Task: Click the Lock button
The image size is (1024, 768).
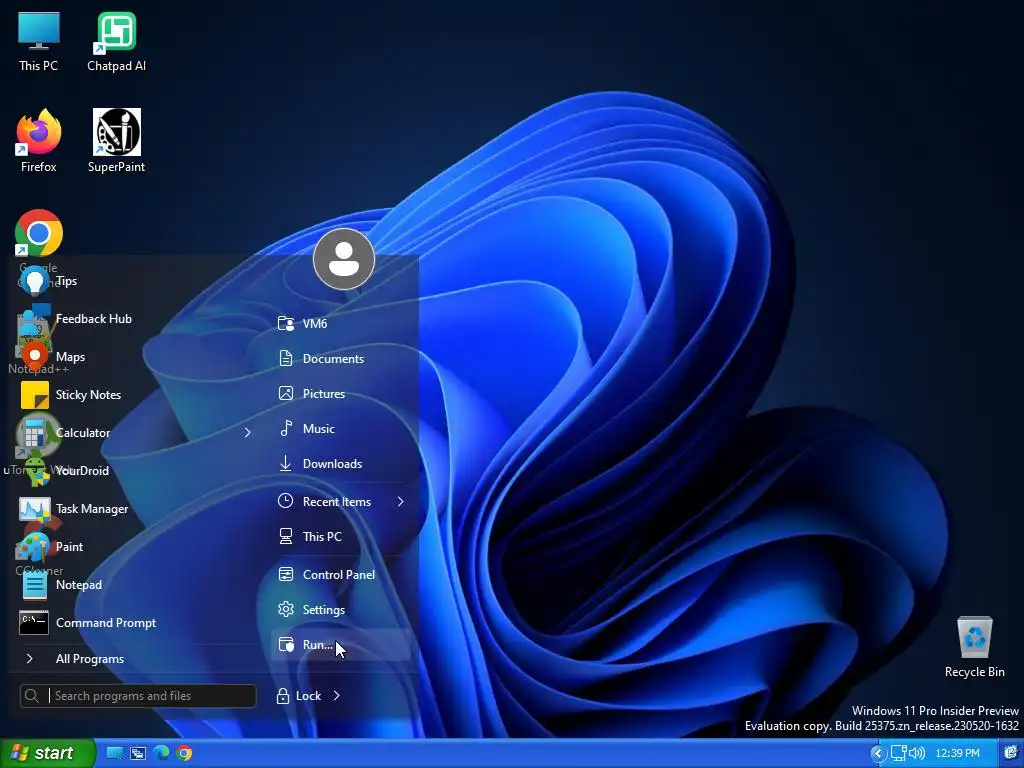Action: [x=298, y=696]
